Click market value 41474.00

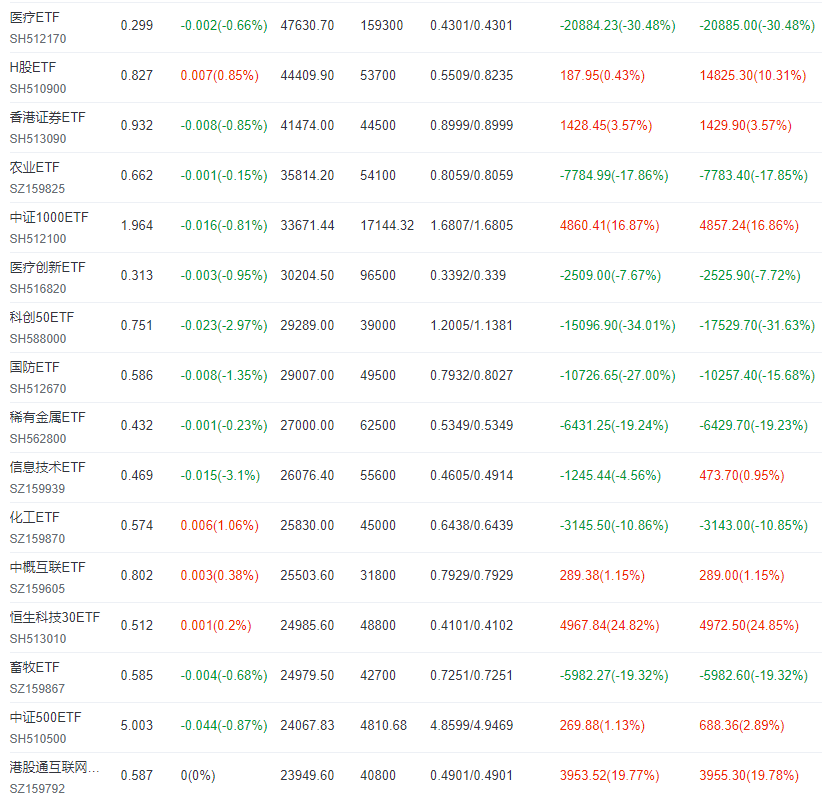307,125
